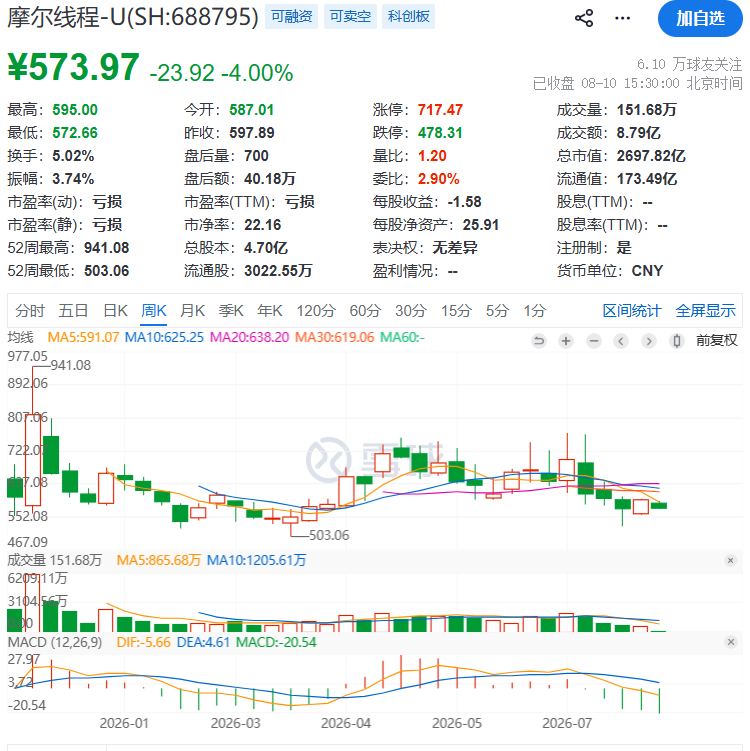Image resolution: width=750 pixels, height=751 pixels.
Task: Click the 可融资 tag
Action: (x=291, y=17)
